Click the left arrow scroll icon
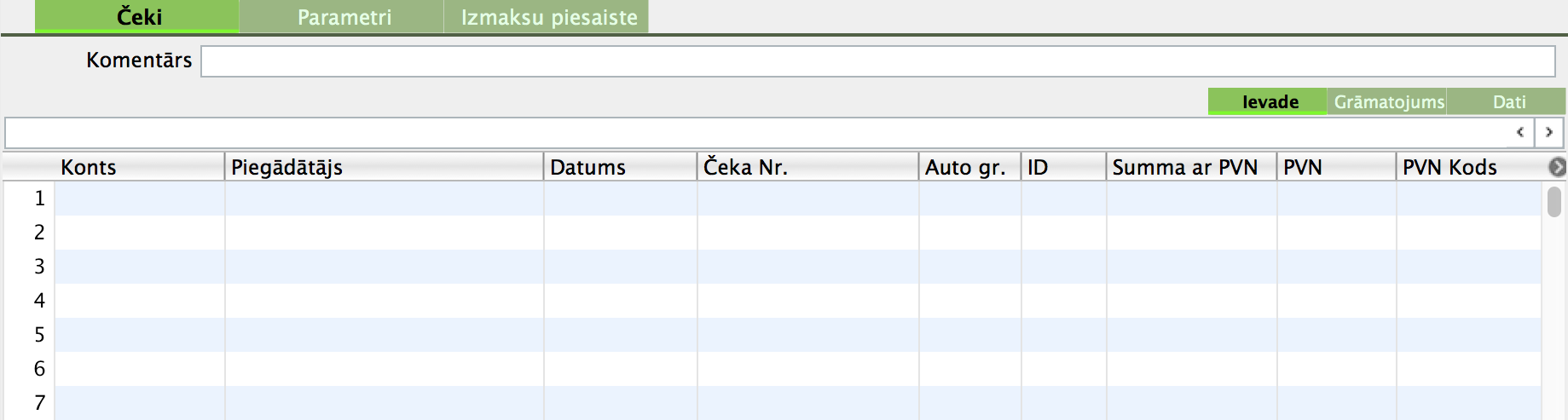This screenshot has height=420, width=1568. click(x=1519, y=133)
